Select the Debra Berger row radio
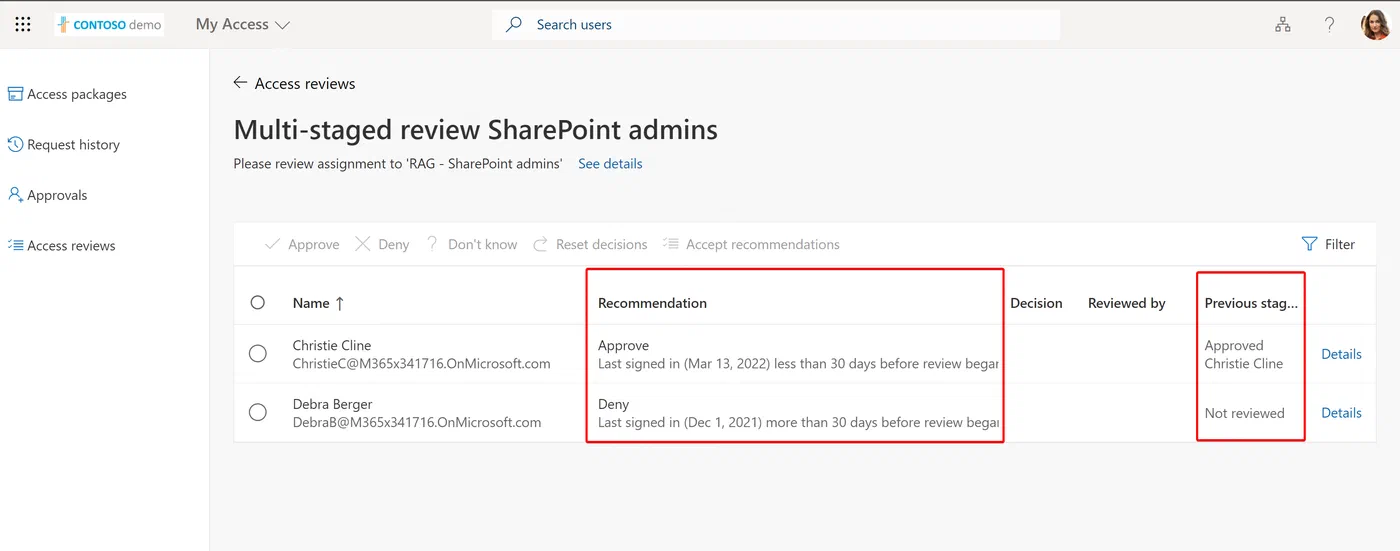This screenshot has width=1400, height=551. (258, 412)
